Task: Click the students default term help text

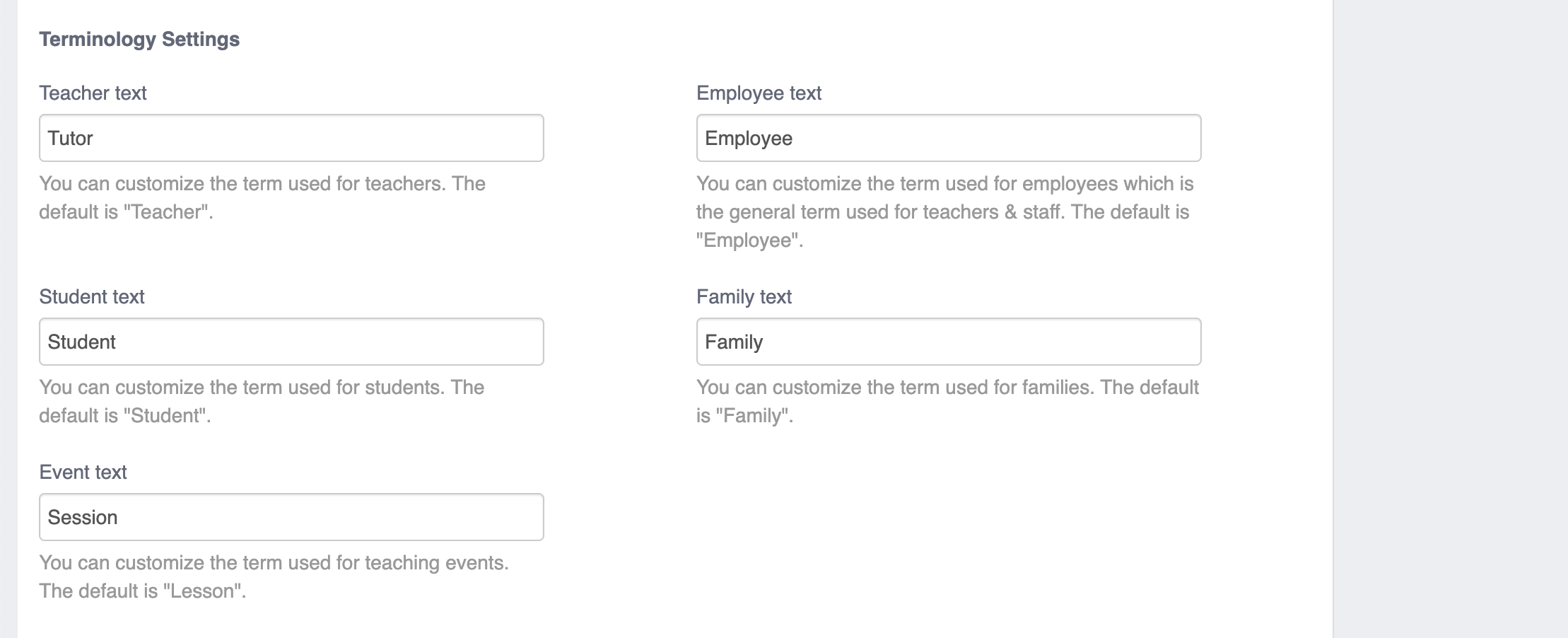Action: [x=262, y=400]
